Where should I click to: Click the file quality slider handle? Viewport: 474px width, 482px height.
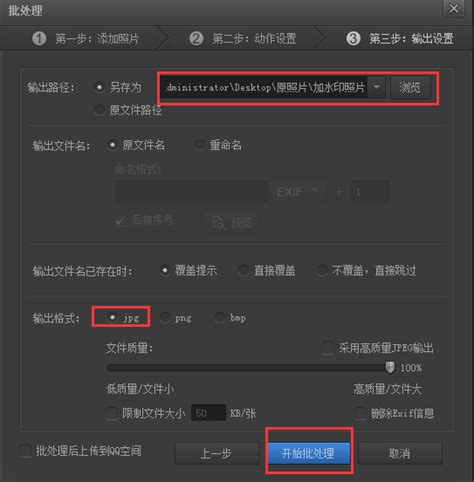[x=390, y=367]
